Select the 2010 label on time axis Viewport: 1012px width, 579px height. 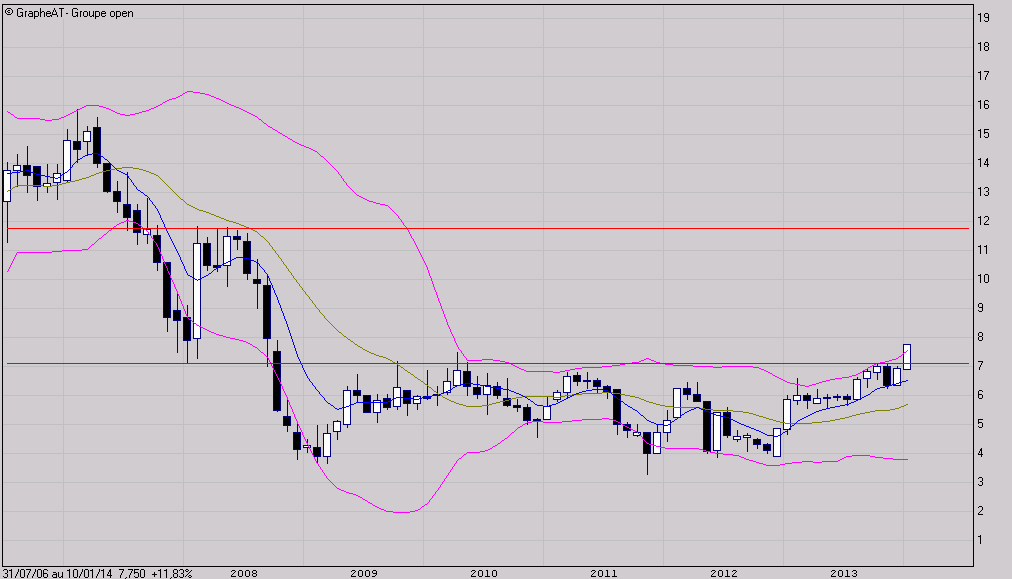click(x=483, y=573)
